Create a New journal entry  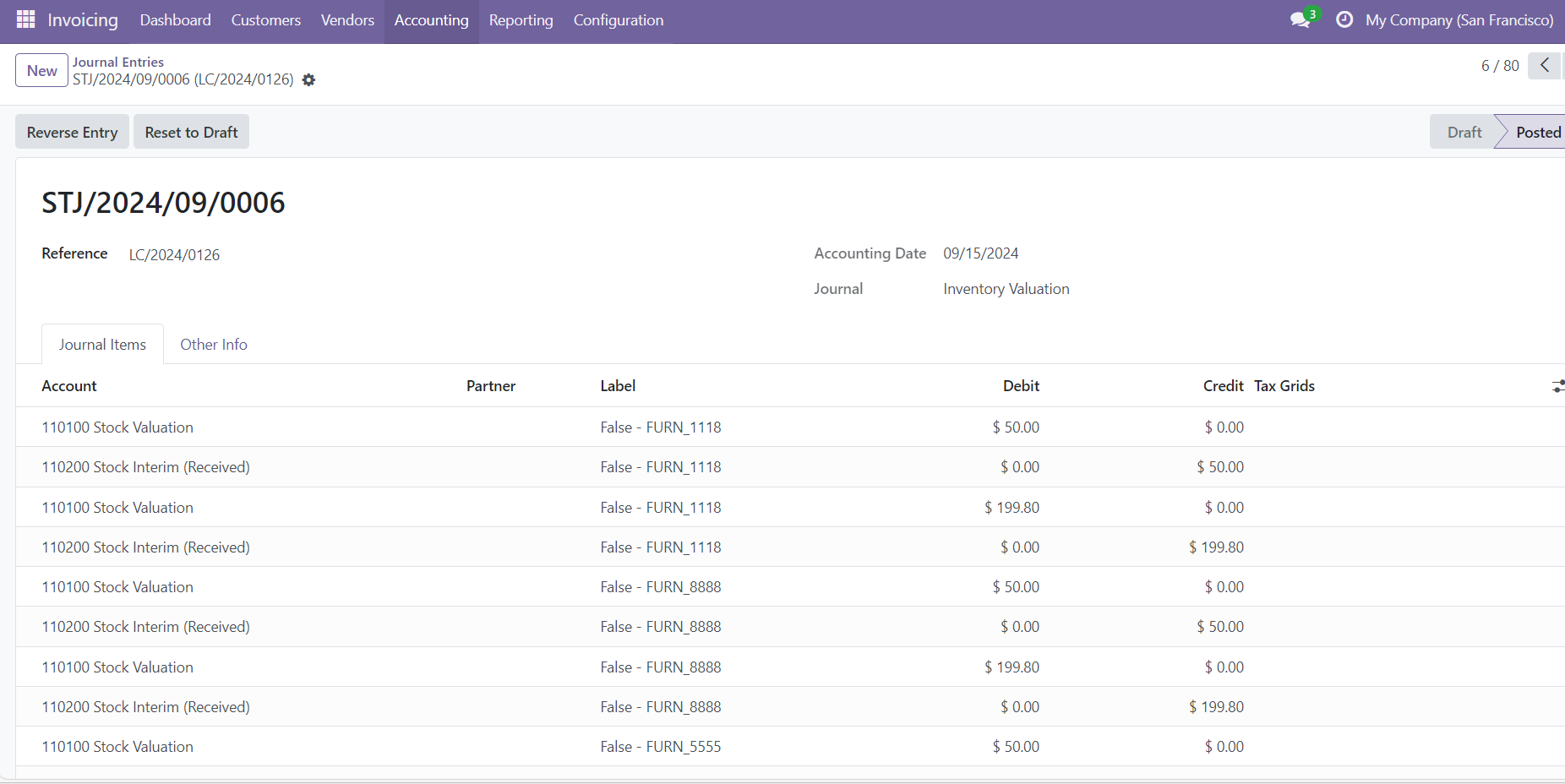point(41,71)
